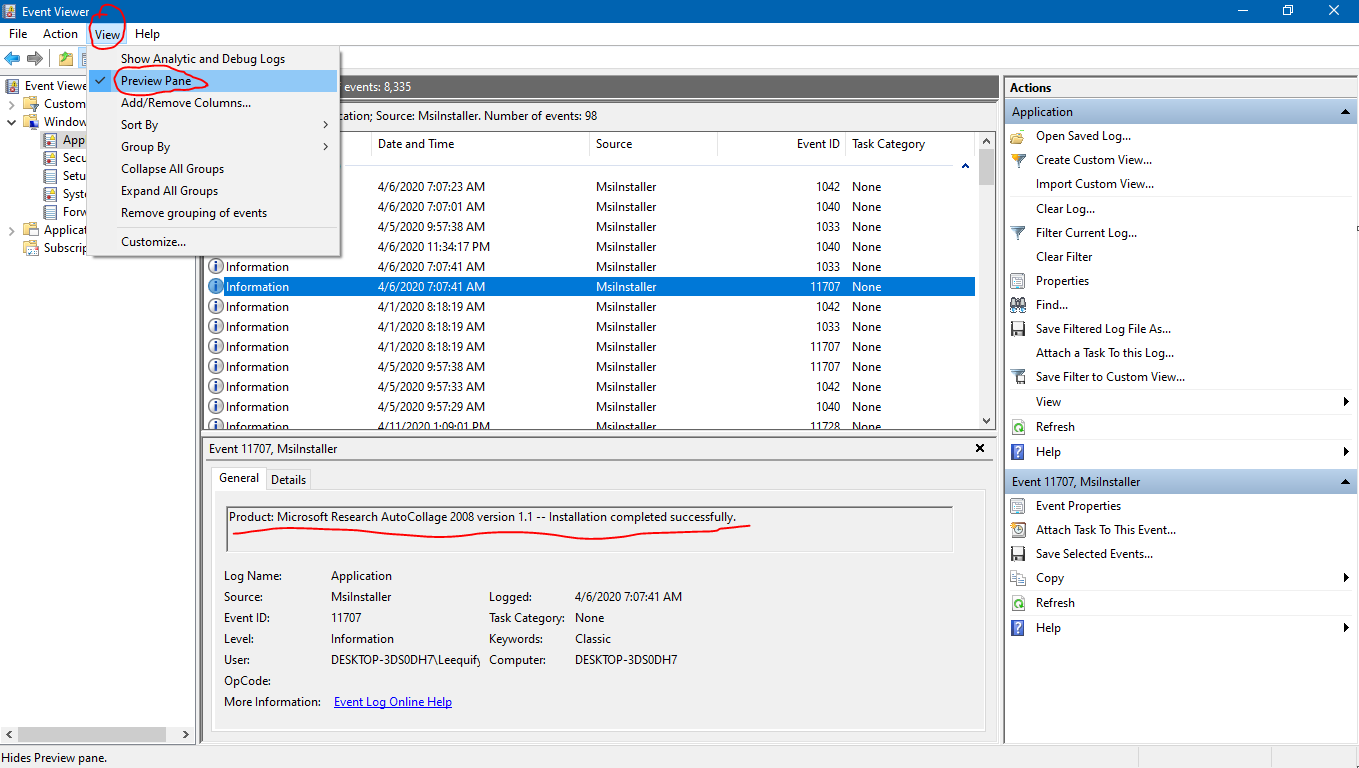Click the Save Filtered Log File floppy icon
The height and width of the screenshot is (768, 1359).
click(x=1018, y=329)
